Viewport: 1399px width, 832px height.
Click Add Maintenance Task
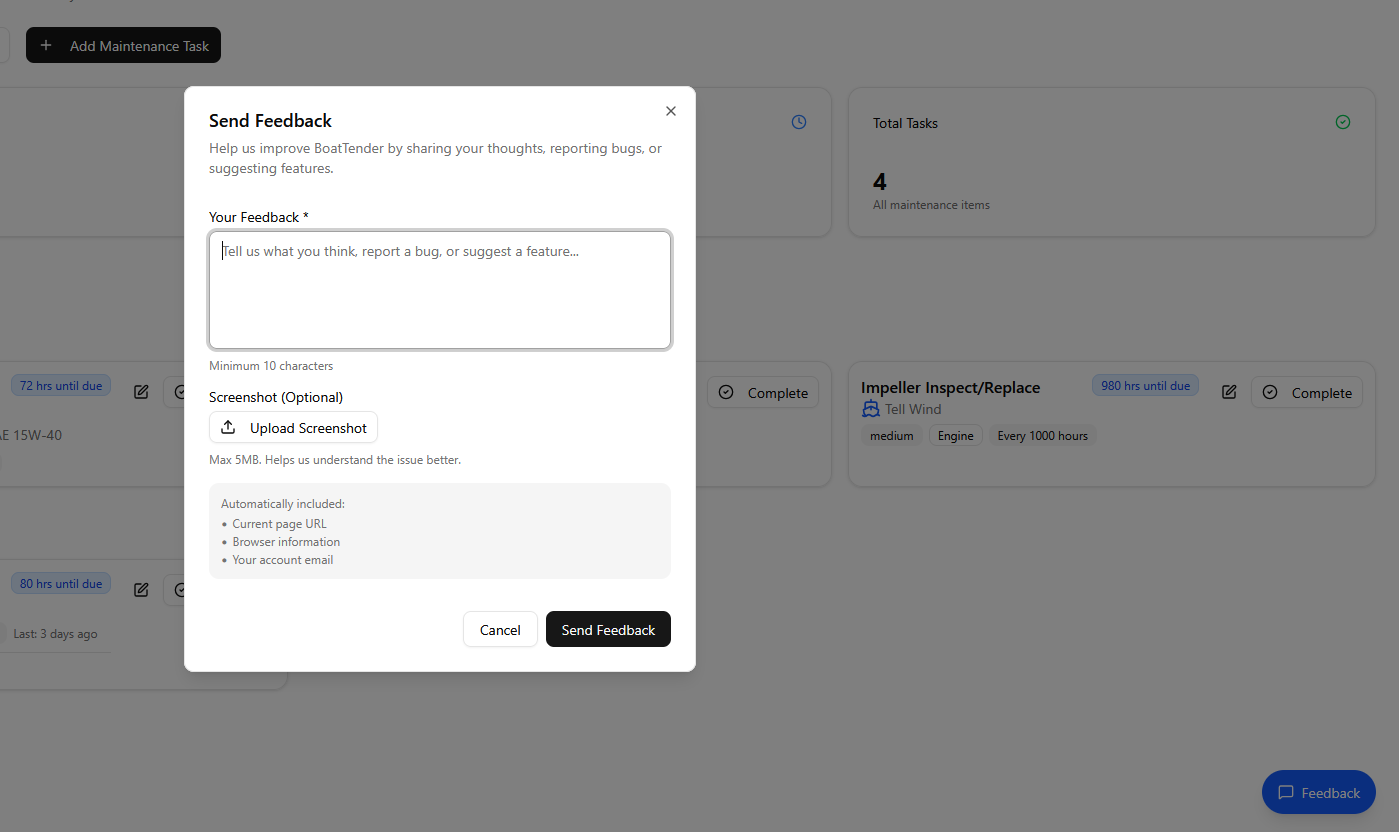click(124, 46)
